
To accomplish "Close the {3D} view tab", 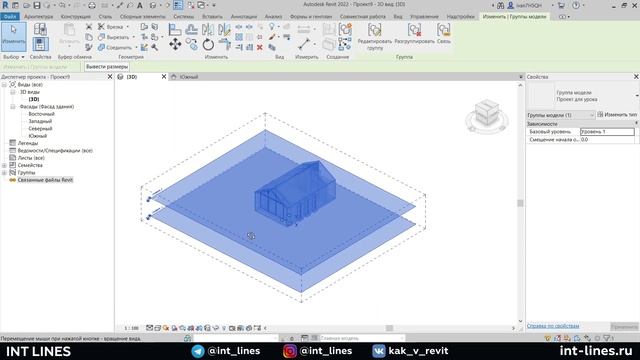I will coord(164,77).
